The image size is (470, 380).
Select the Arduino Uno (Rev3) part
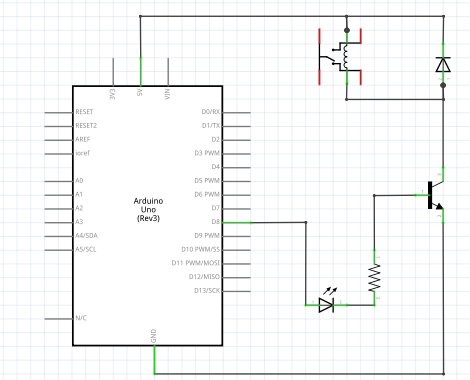point(148,216)
